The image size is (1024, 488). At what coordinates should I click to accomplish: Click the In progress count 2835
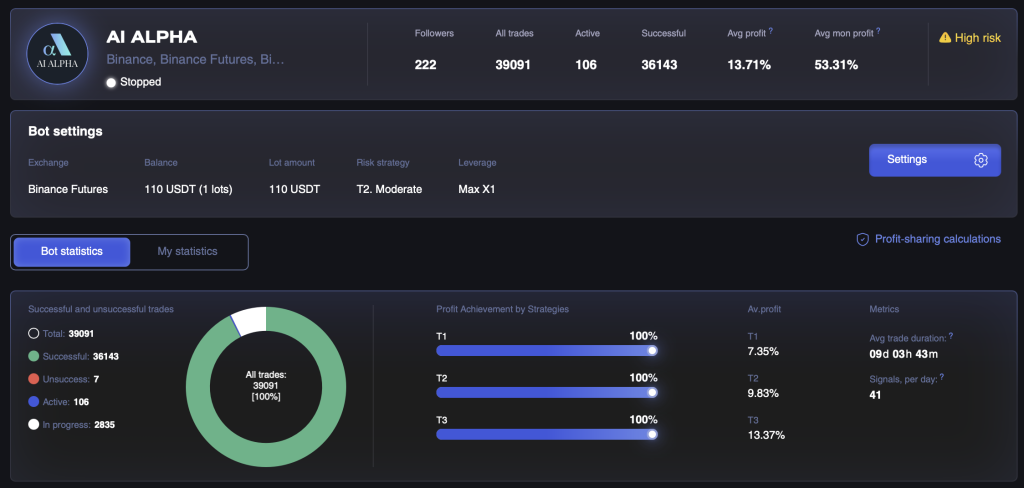click(x=104, y=425)
